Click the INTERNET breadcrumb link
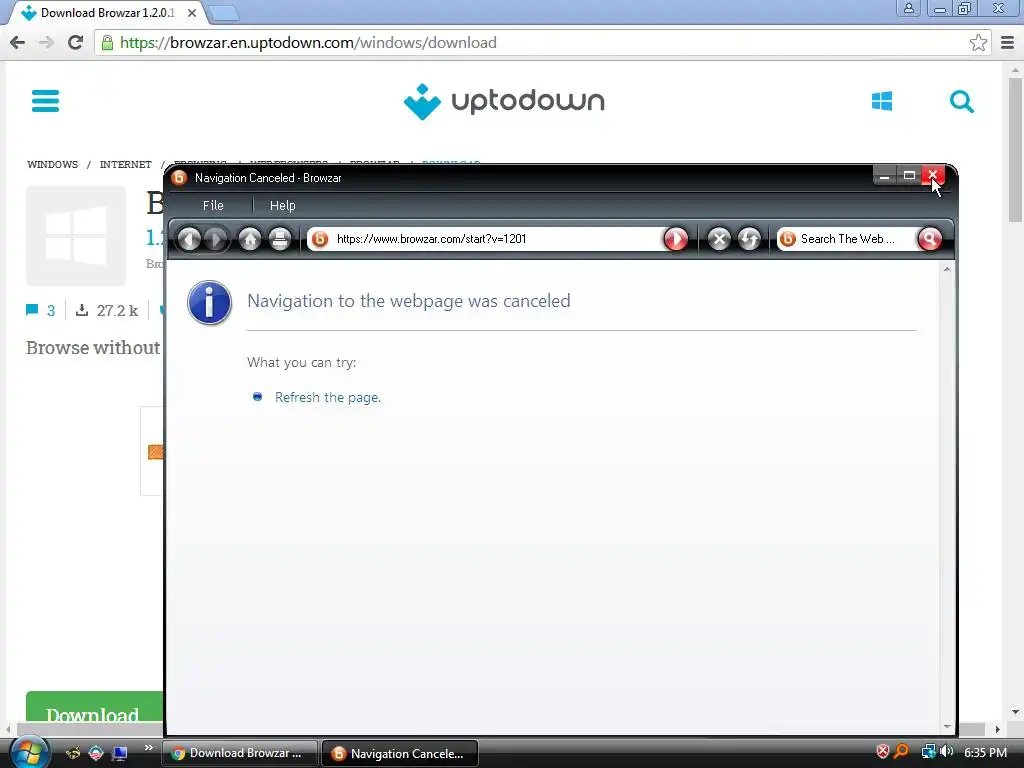Screen dimensions: 1024x768 click(125, 165)
